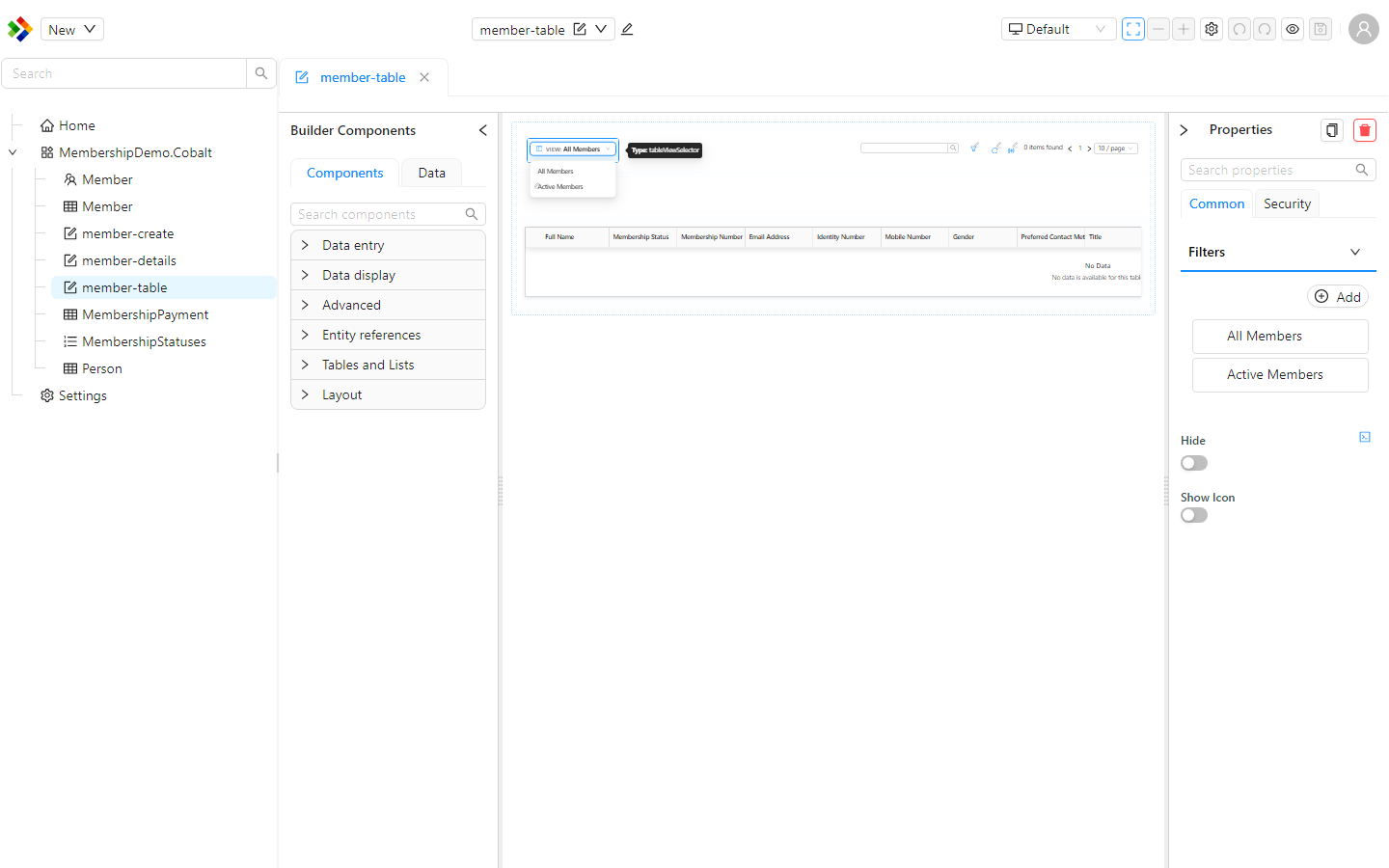
Task: Open the View: All Members selector on canvas
Action: pos(573,149)
